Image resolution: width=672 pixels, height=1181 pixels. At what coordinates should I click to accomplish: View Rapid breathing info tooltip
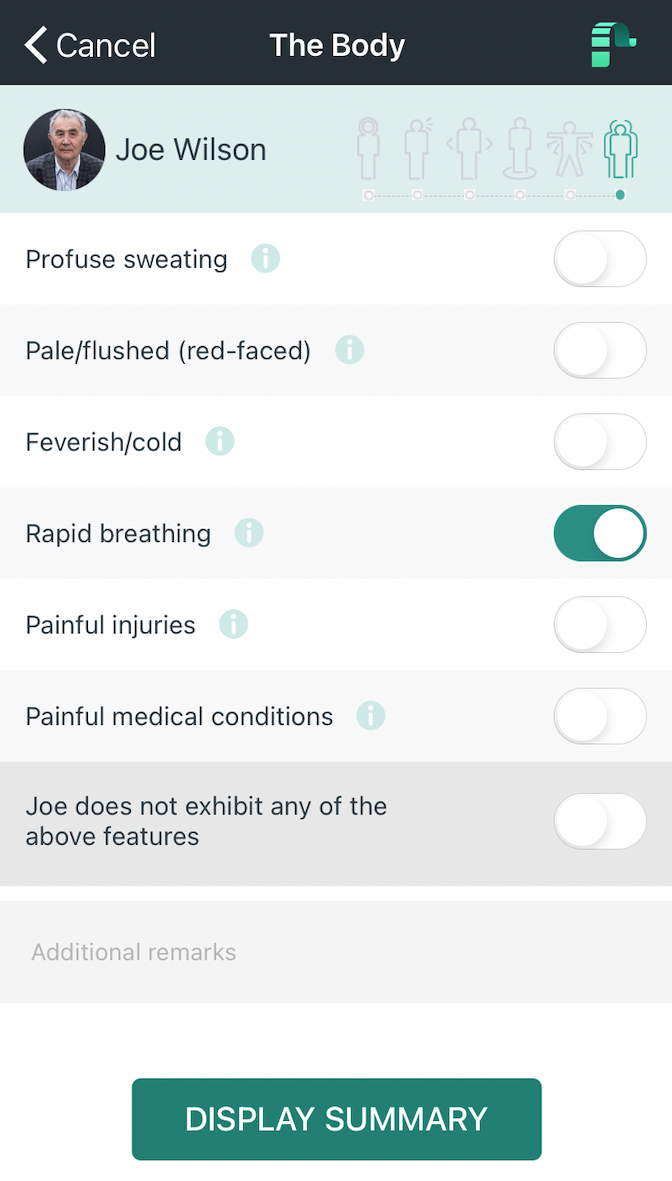tap(249, 533)
